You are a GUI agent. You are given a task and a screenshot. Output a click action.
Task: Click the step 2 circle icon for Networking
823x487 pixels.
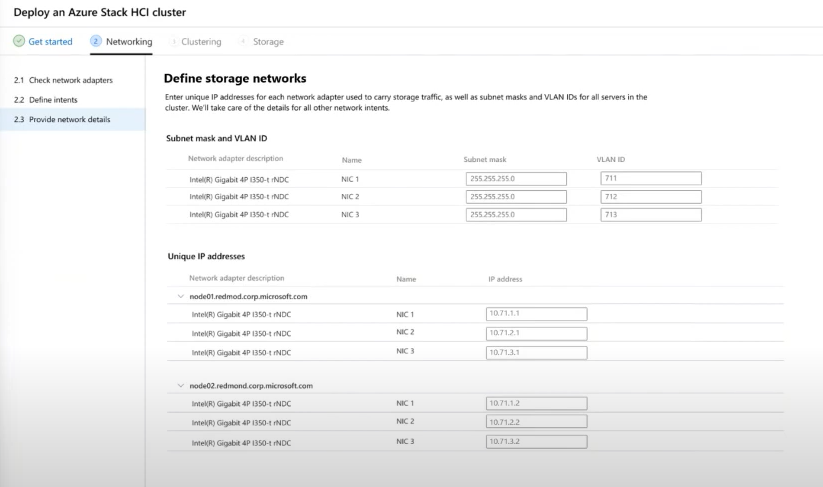(96, 41)
